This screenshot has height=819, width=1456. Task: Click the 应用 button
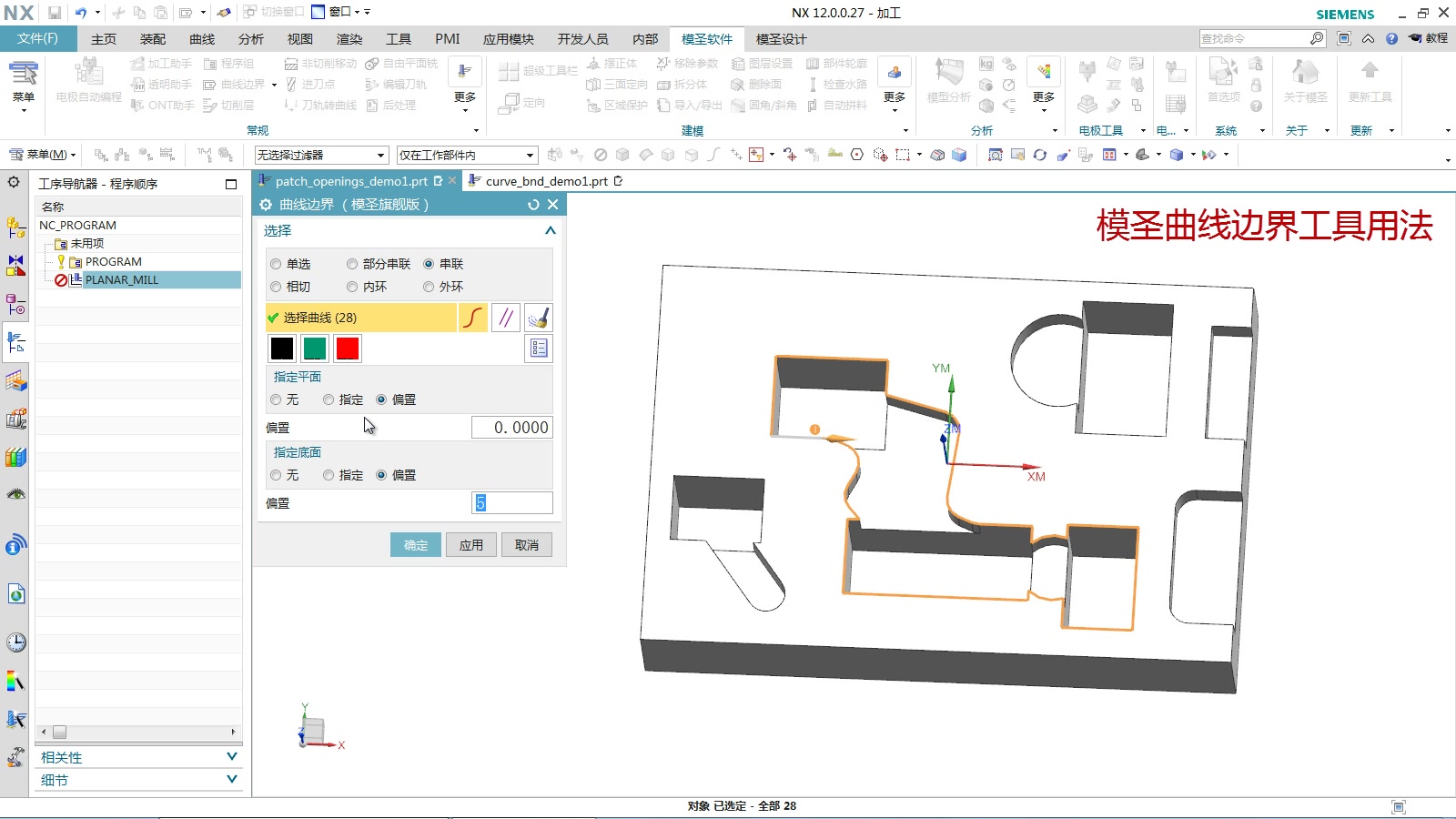coord(471,545)
